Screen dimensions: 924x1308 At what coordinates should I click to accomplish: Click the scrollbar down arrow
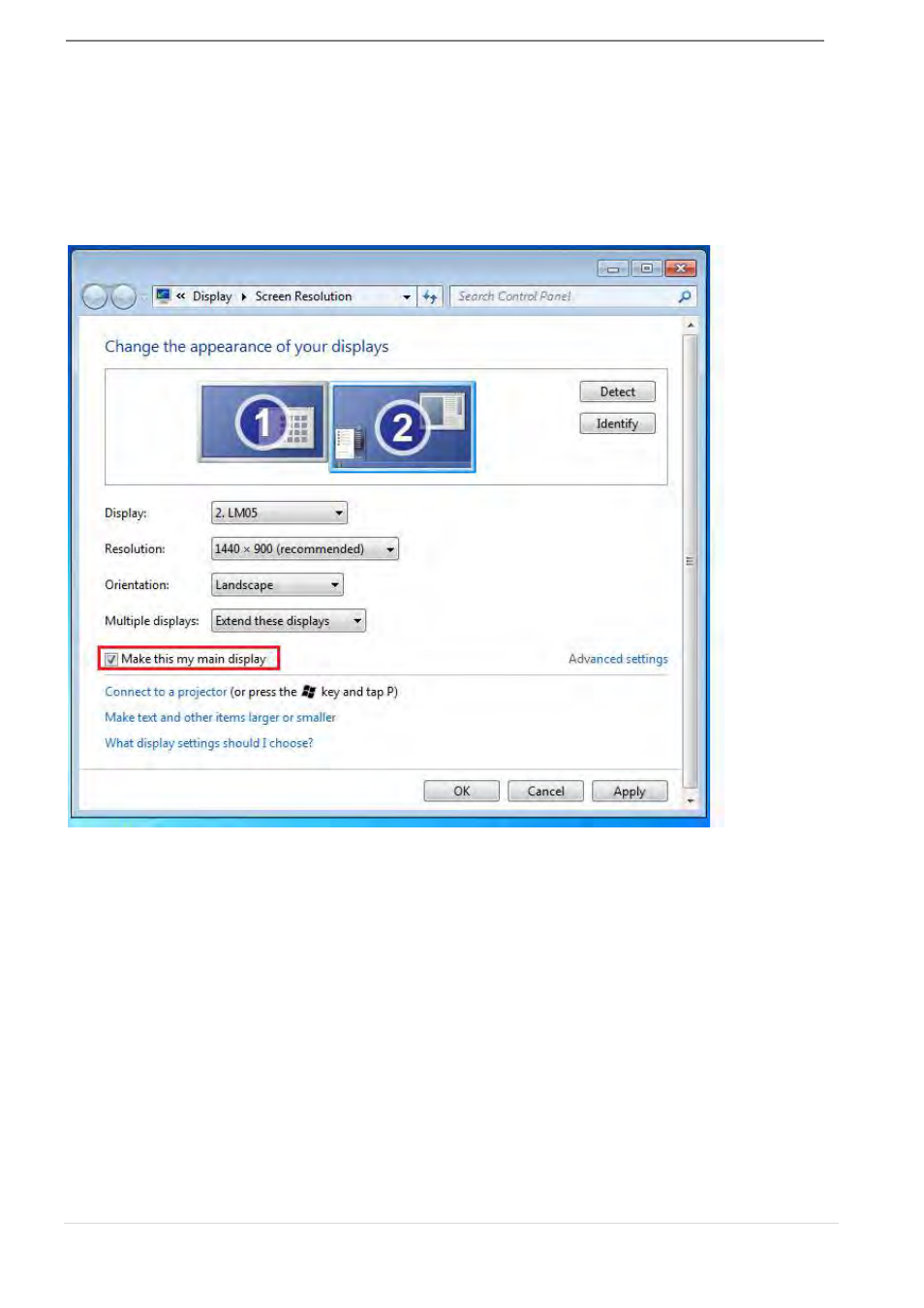691,800
